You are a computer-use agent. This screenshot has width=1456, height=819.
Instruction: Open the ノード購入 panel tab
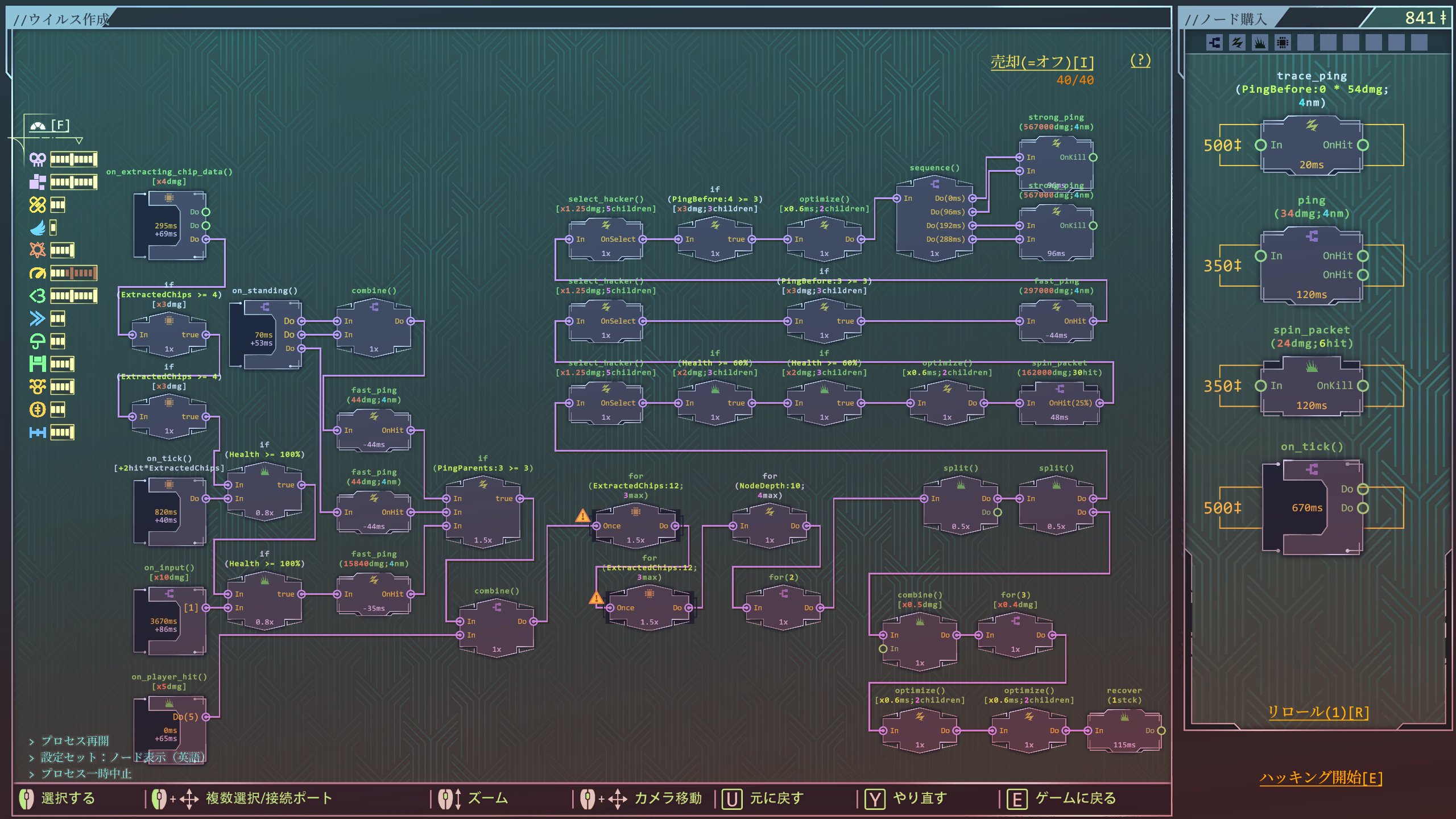tap(1226, 19)
